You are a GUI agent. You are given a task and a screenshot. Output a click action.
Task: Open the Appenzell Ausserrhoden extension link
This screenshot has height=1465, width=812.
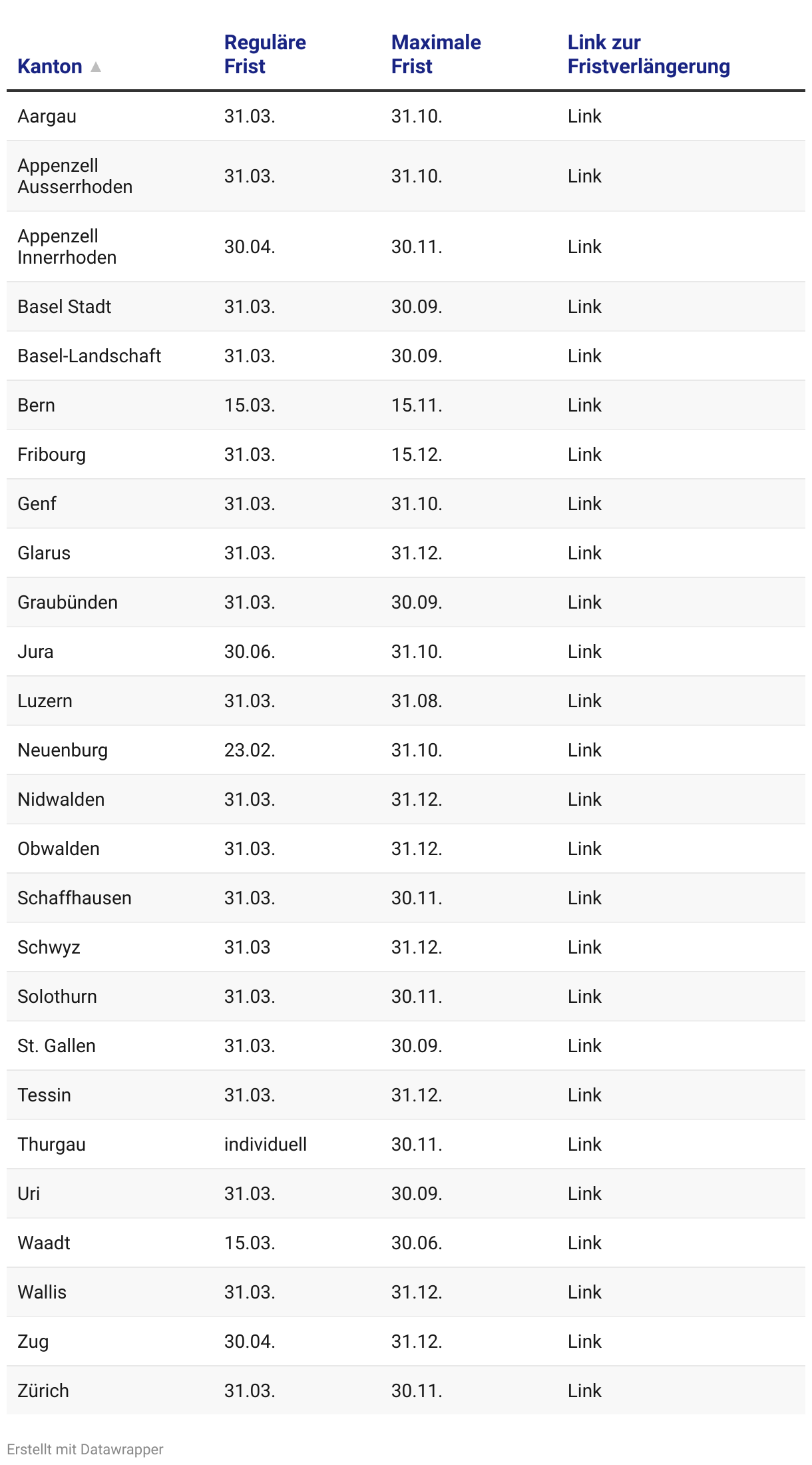click(584, 176)
